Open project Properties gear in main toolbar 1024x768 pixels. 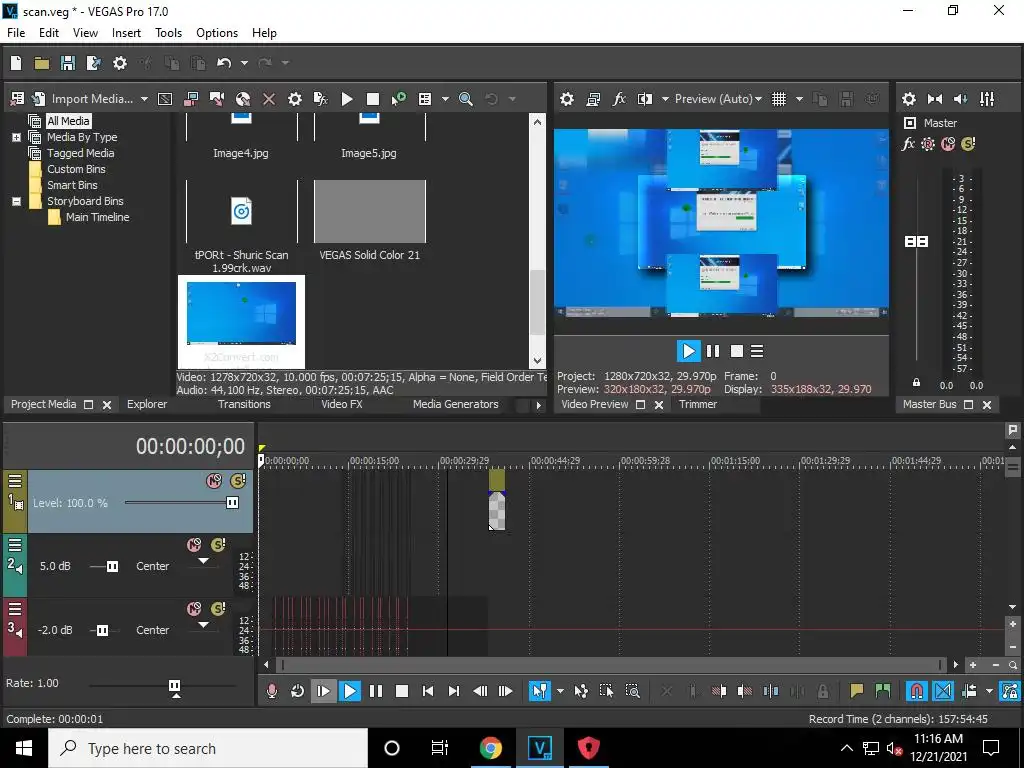click(120, 63)
